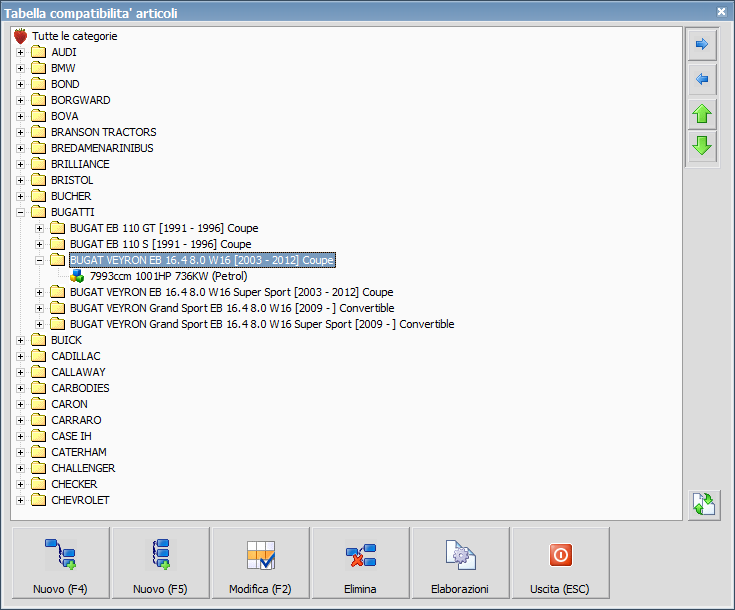The height and width of the screenshot is (610, 735).
Task: Select the BREDAMENARINIBUS entry
Action: click(102, 148)
